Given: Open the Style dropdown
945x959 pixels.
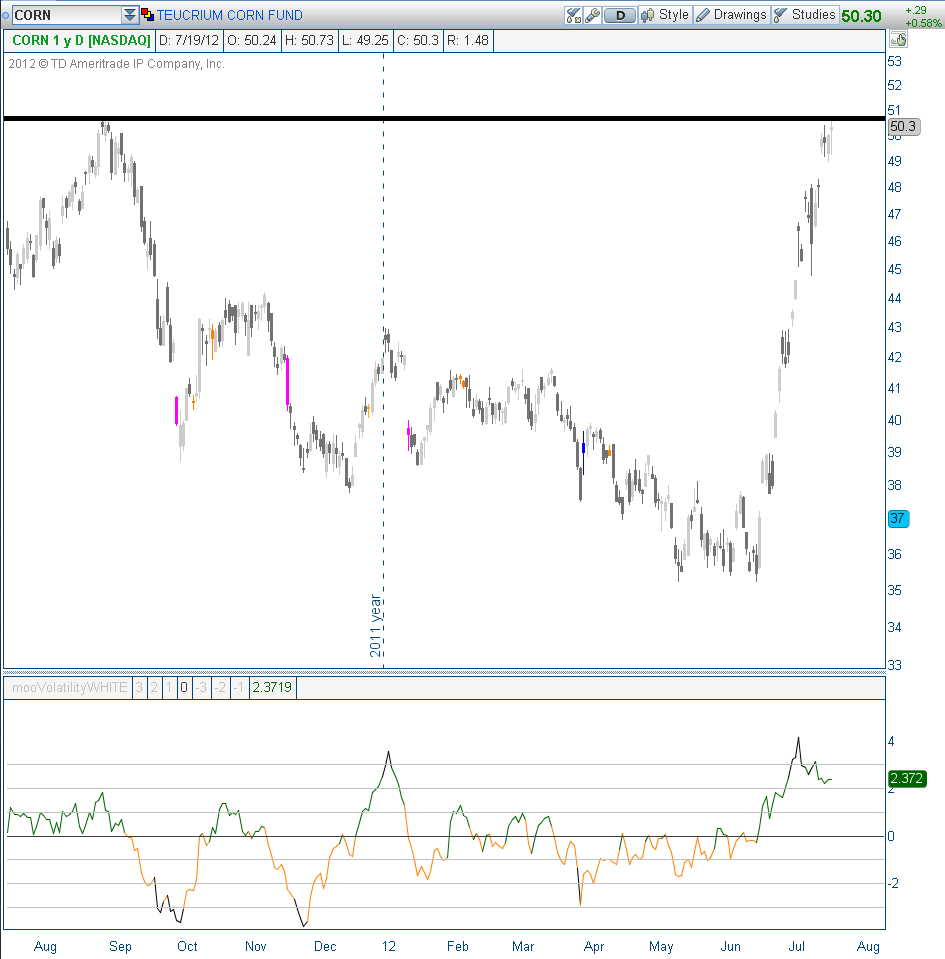Looking at the screenshot, I should click(673, 15).
